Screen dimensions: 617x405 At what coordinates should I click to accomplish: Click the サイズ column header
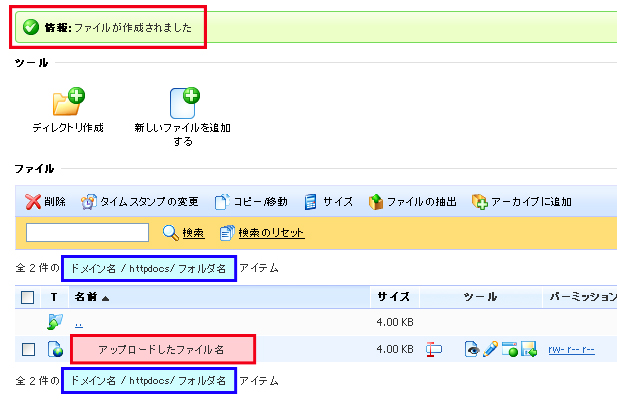point(393,297)
